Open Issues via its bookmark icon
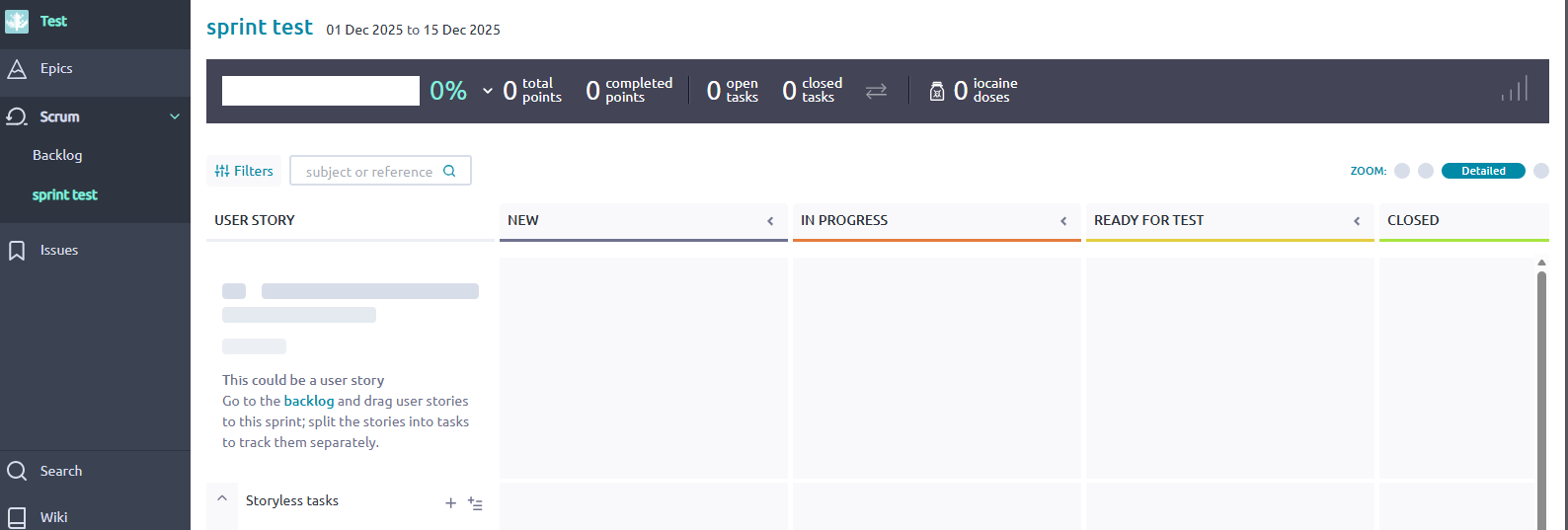1568x530 pixels. [x=17, y=251]
